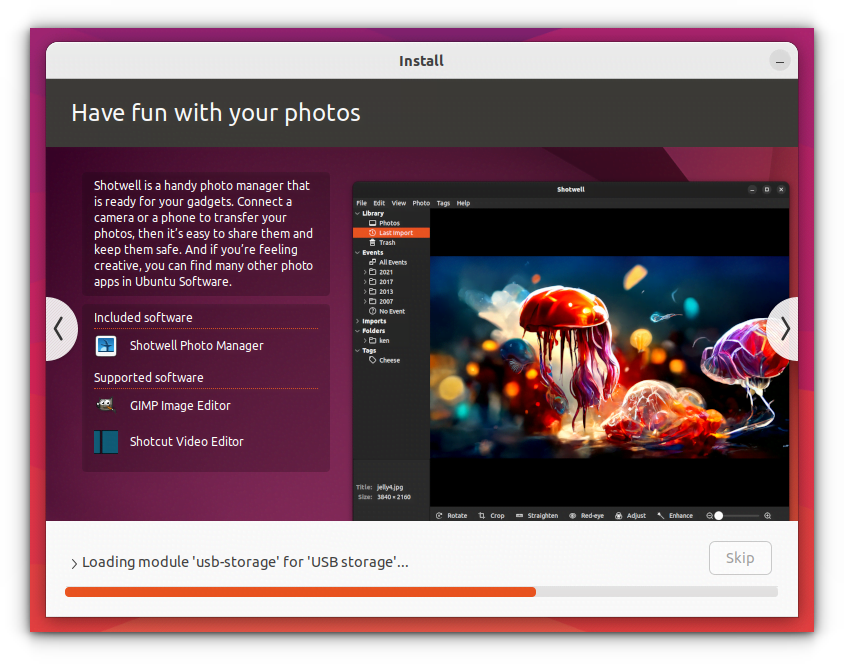Advance to the next slide arrow
Screen dimensions: 844x664
click(x=784, y=329)
